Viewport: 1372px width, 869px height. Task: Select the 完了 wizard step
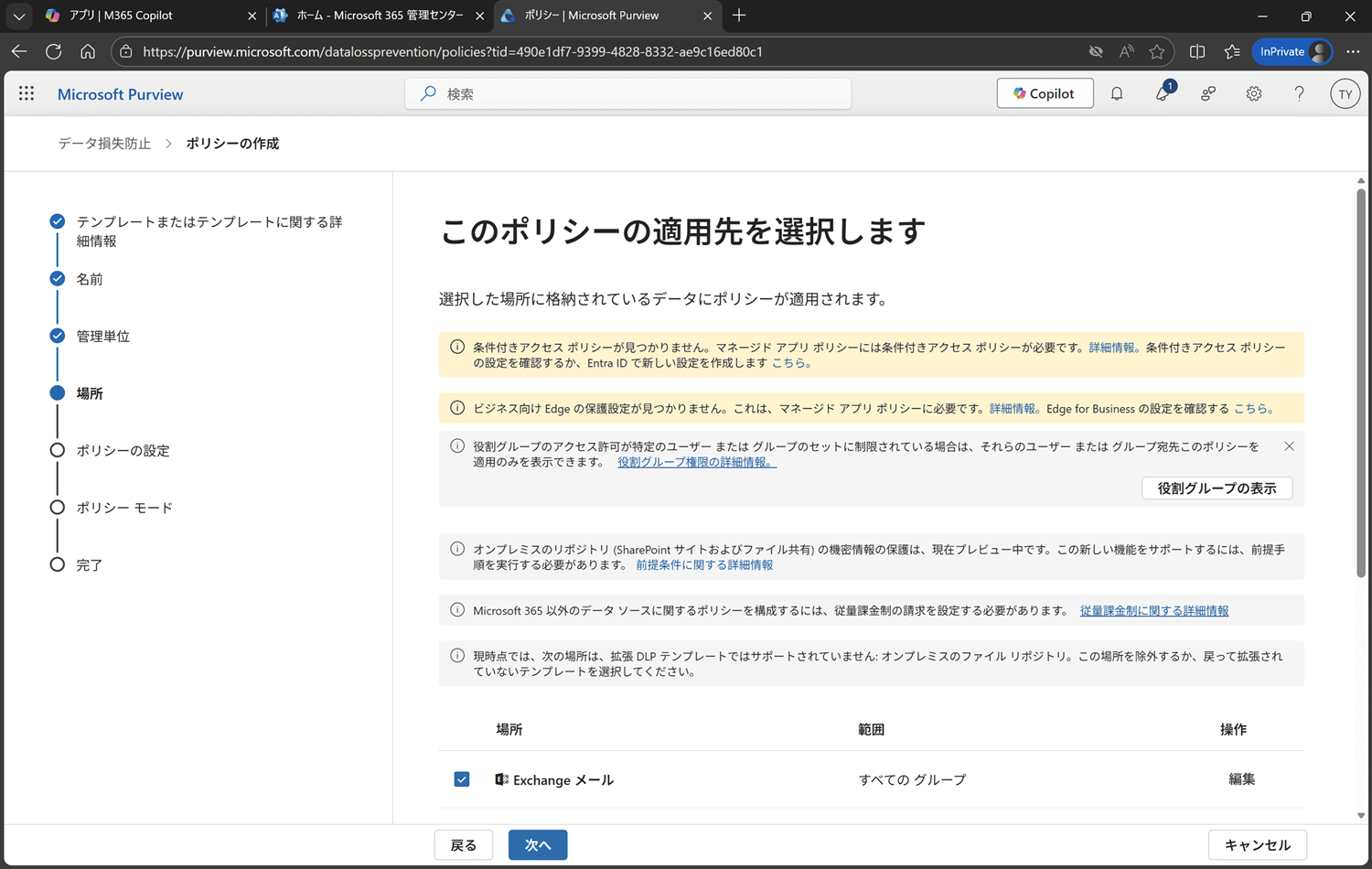click(x=90, y=565)
